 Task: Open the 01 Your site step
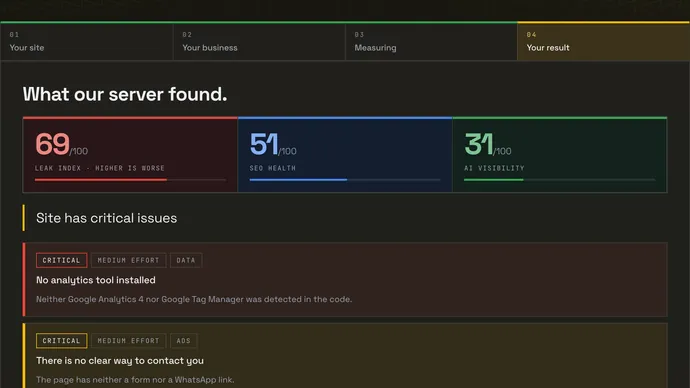[x=87, y=42]
